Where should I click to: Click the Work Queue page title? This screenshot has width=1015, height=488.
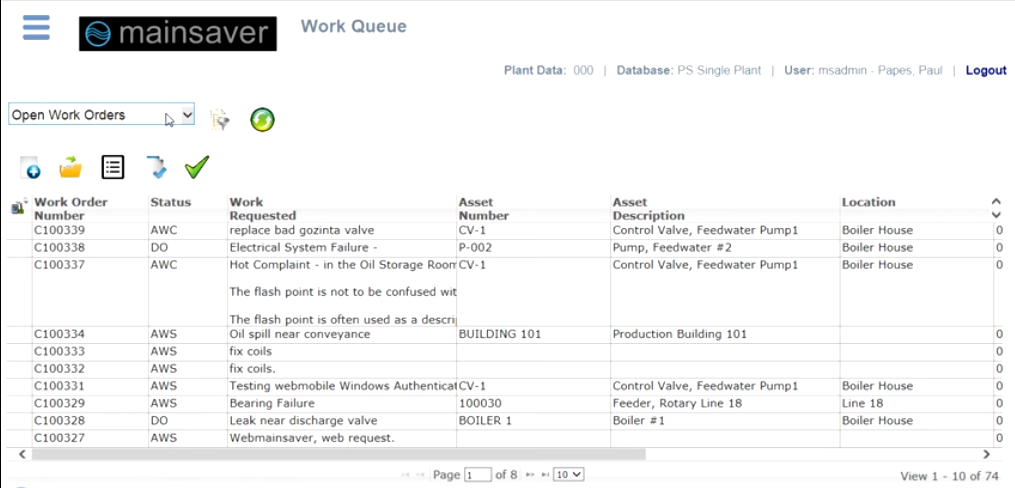click(x=353, y=27)
